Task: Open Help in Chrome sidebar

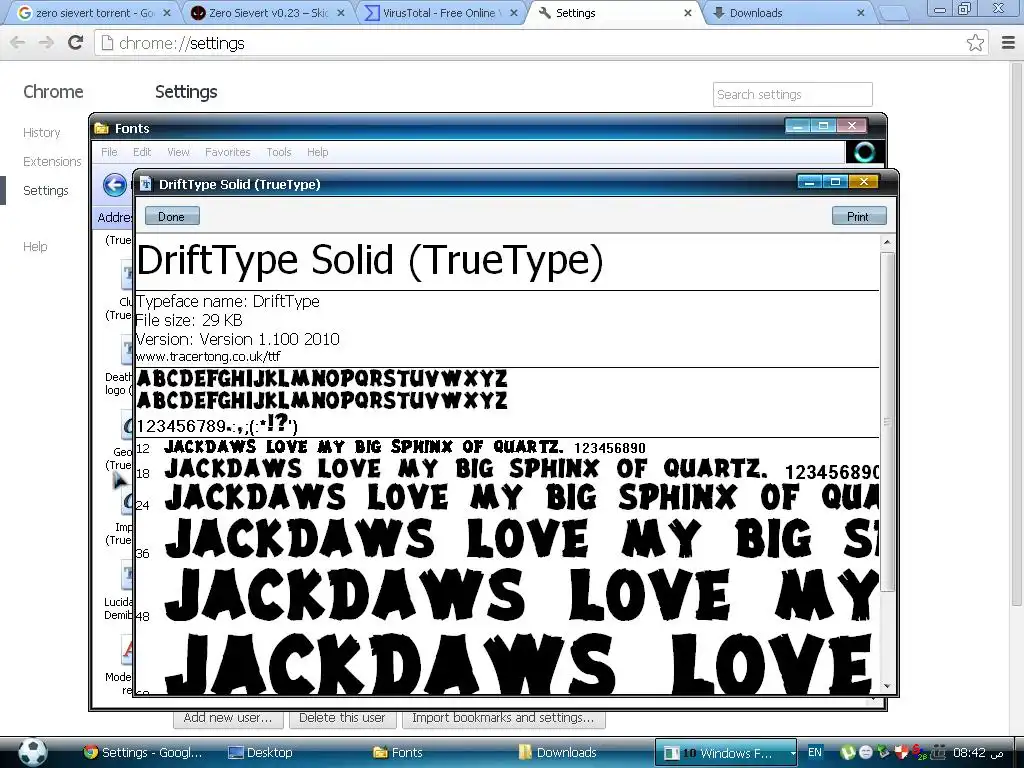Action: [35, 246]
